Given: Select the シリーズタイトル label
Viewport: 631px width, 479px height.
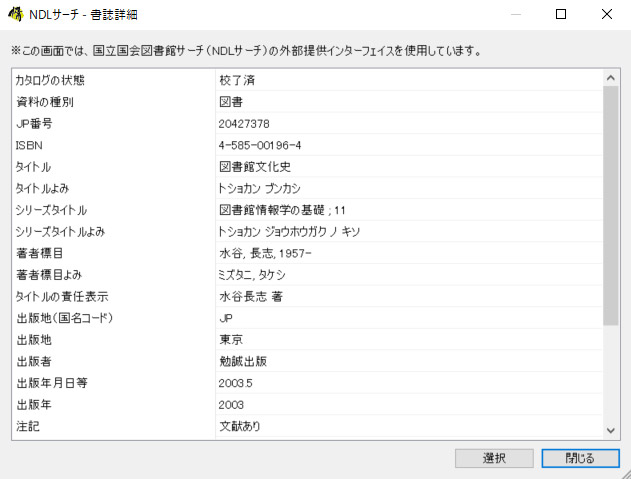Looking at the screenshot, I should pyautogui.click(x=51, y=210).
